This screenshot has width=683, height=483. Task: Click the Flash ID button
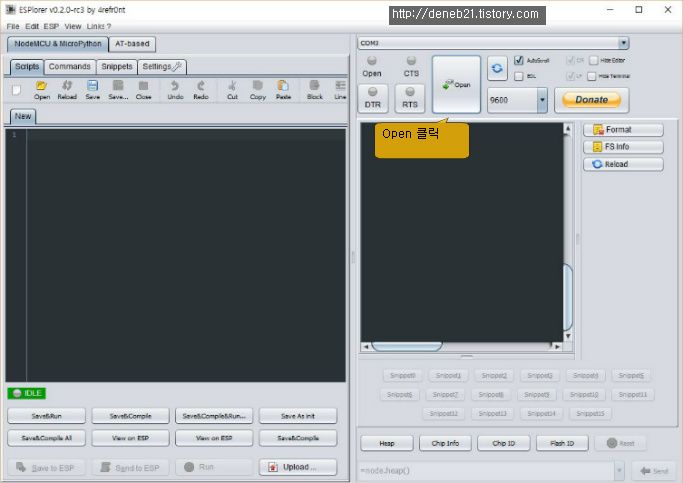(562, 443)
